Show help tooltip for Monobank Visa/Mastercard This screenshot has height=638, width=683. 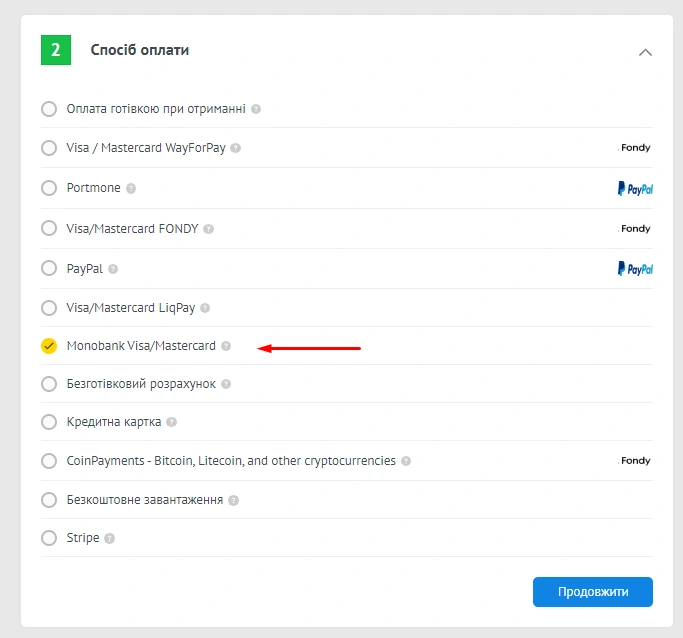click(226, 346)
